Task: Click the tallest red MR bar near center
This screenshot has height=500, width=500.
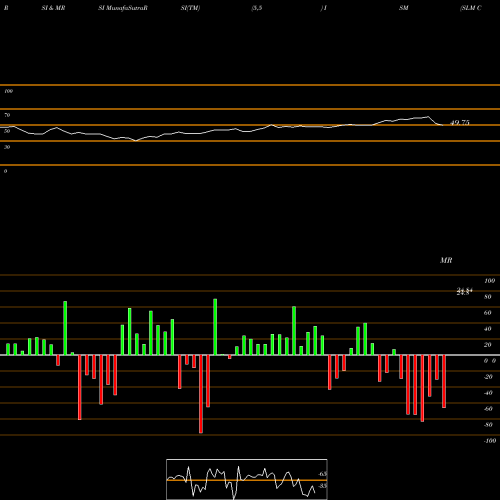Action: tap(201, 394)
